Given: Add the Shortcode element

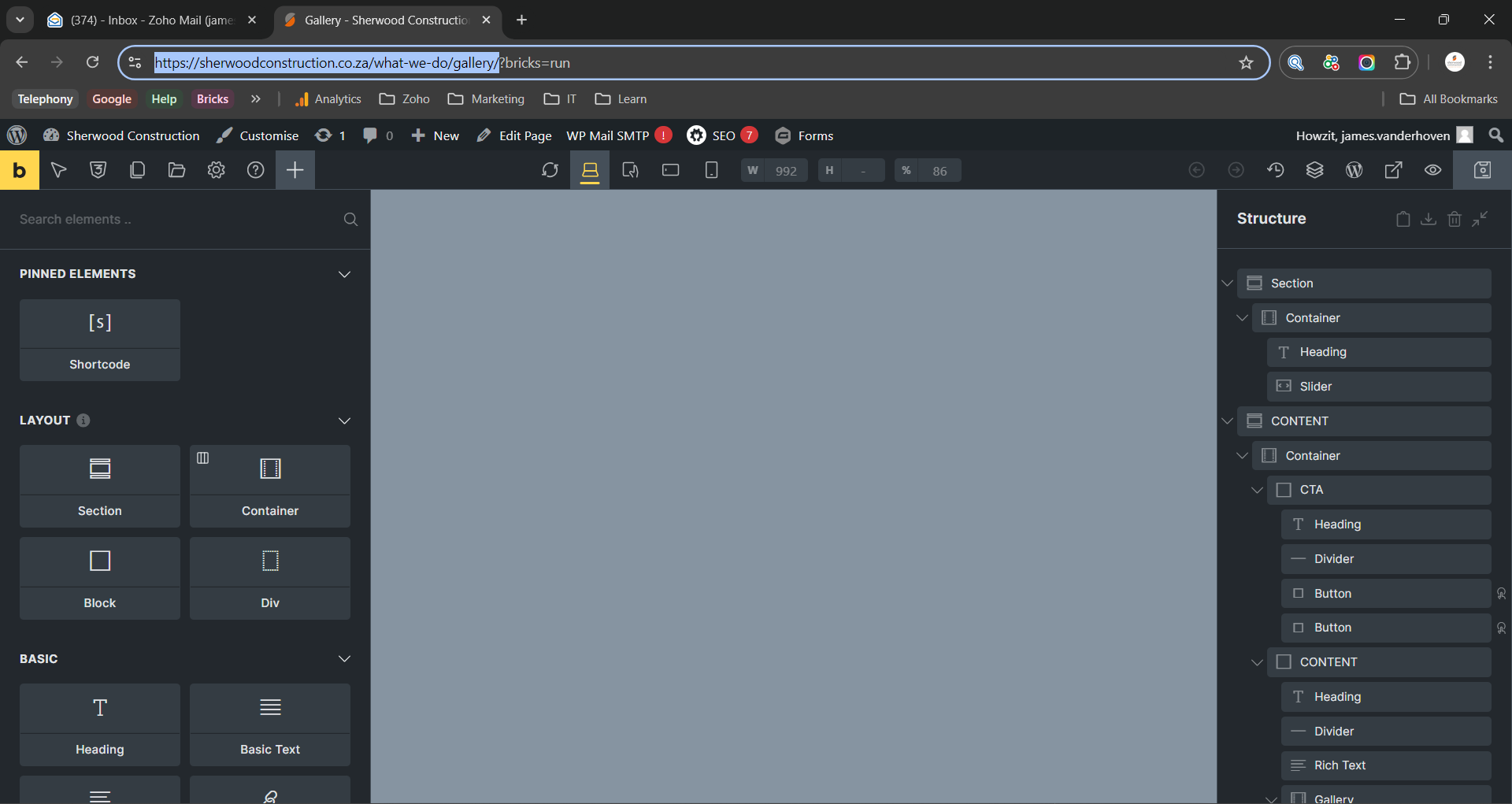Looking at the screenshot, I should pos(100,340).
